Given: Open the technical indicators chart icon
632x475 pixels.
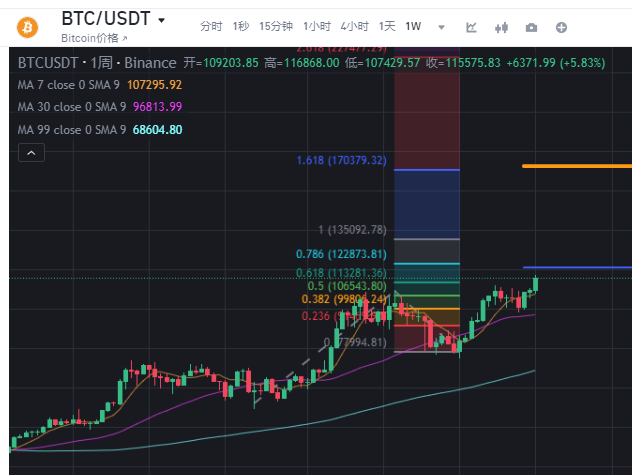Looking at the screenshot, I should pyautogui.click(x=471, y=27).
